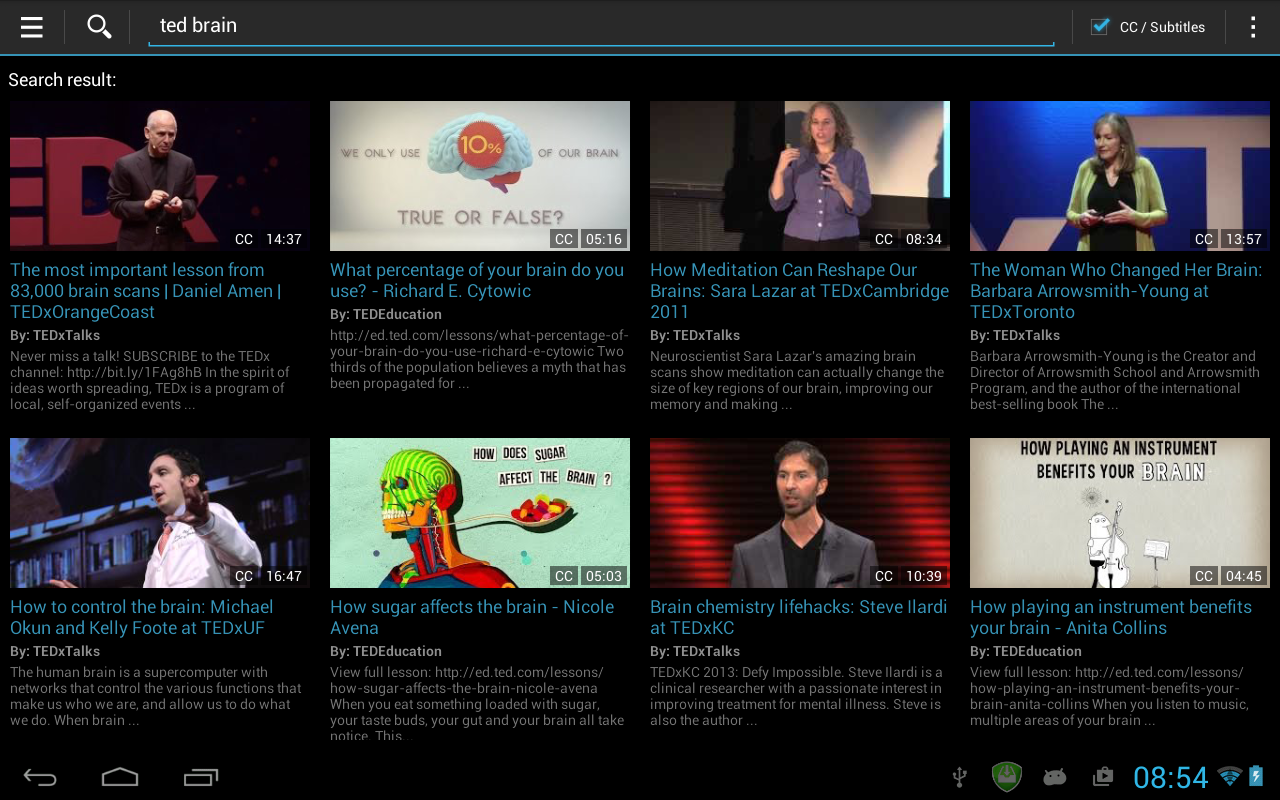This screenshot has width=1280, height=800.
Task: Tap description starting 'The human brain is a supercomputer'
Action: point(156,696)
